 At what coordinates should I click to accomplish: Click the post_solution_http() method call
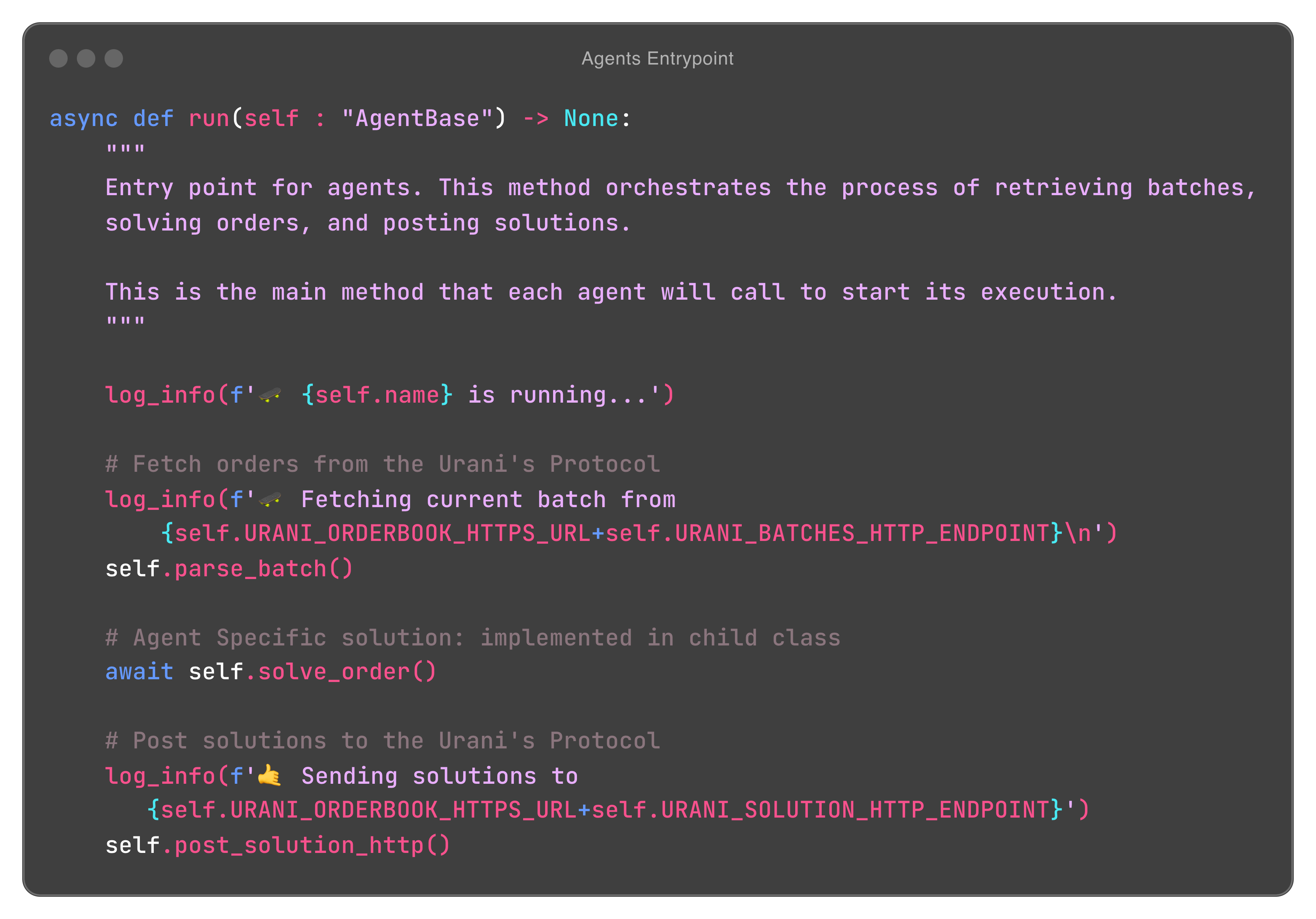pos(312,845)
